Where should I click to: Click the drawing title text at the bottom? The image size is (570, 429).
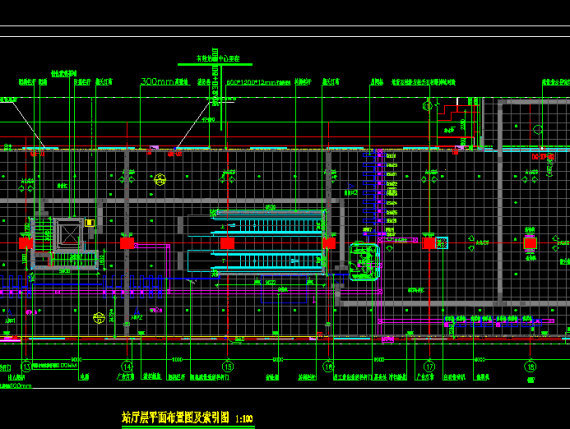tap(175, 417)
